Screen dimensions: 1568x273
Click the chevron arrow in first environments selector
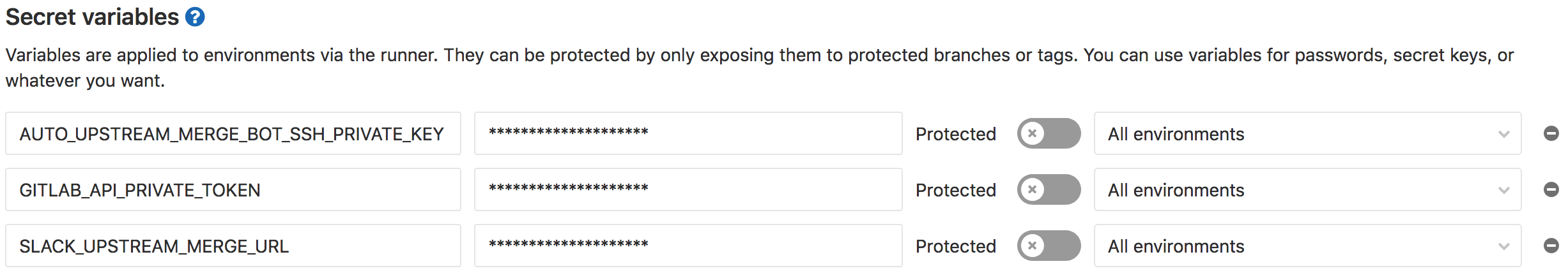tap(1503, 134)
